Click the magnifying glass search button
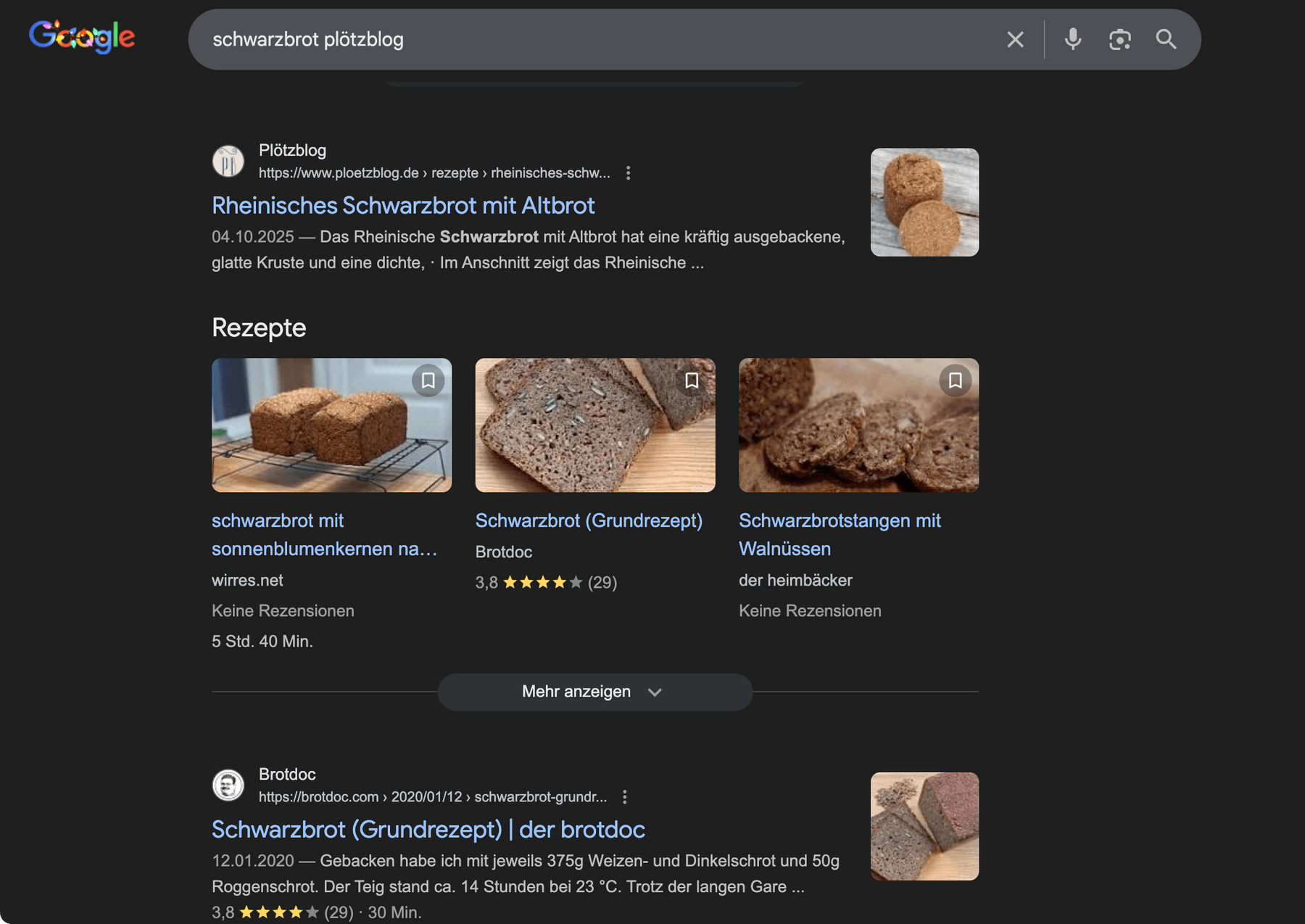The image size is (1305, 924). (x=1166, y=39)
